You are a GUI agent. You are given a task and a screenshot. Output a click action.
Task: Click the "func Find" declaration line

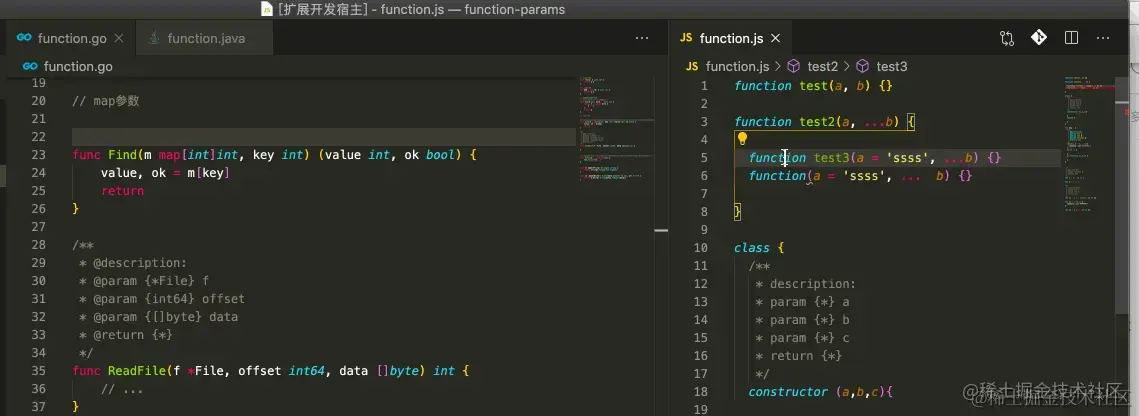pos(275,155)
